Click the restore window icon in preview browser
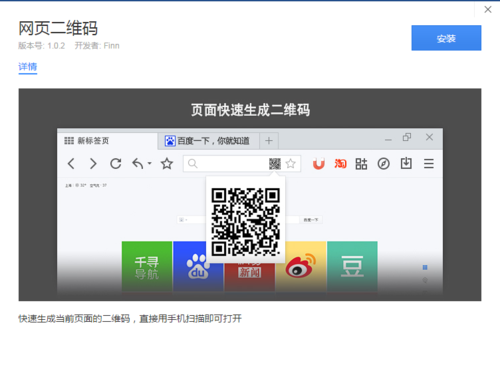The image size is (500, 379). point(407,137)
